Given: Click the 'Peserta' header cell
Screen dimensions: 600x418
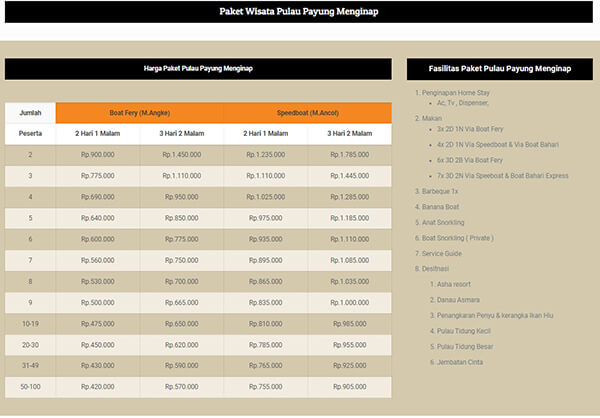Looking at the screenshot, I should (30, 134).
